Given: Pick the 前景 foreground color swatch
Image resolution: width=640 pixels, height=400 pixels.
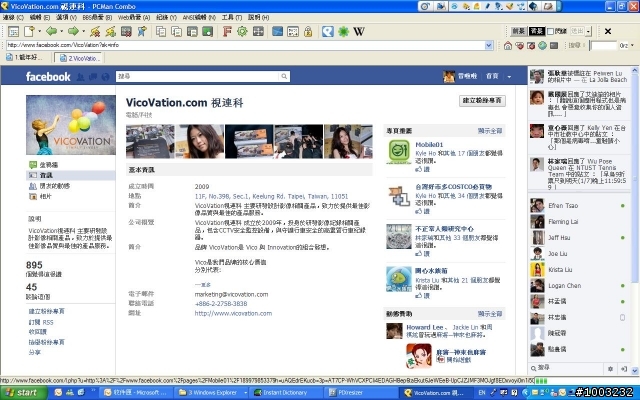Looking at the screenshot, I should (518, 31).
